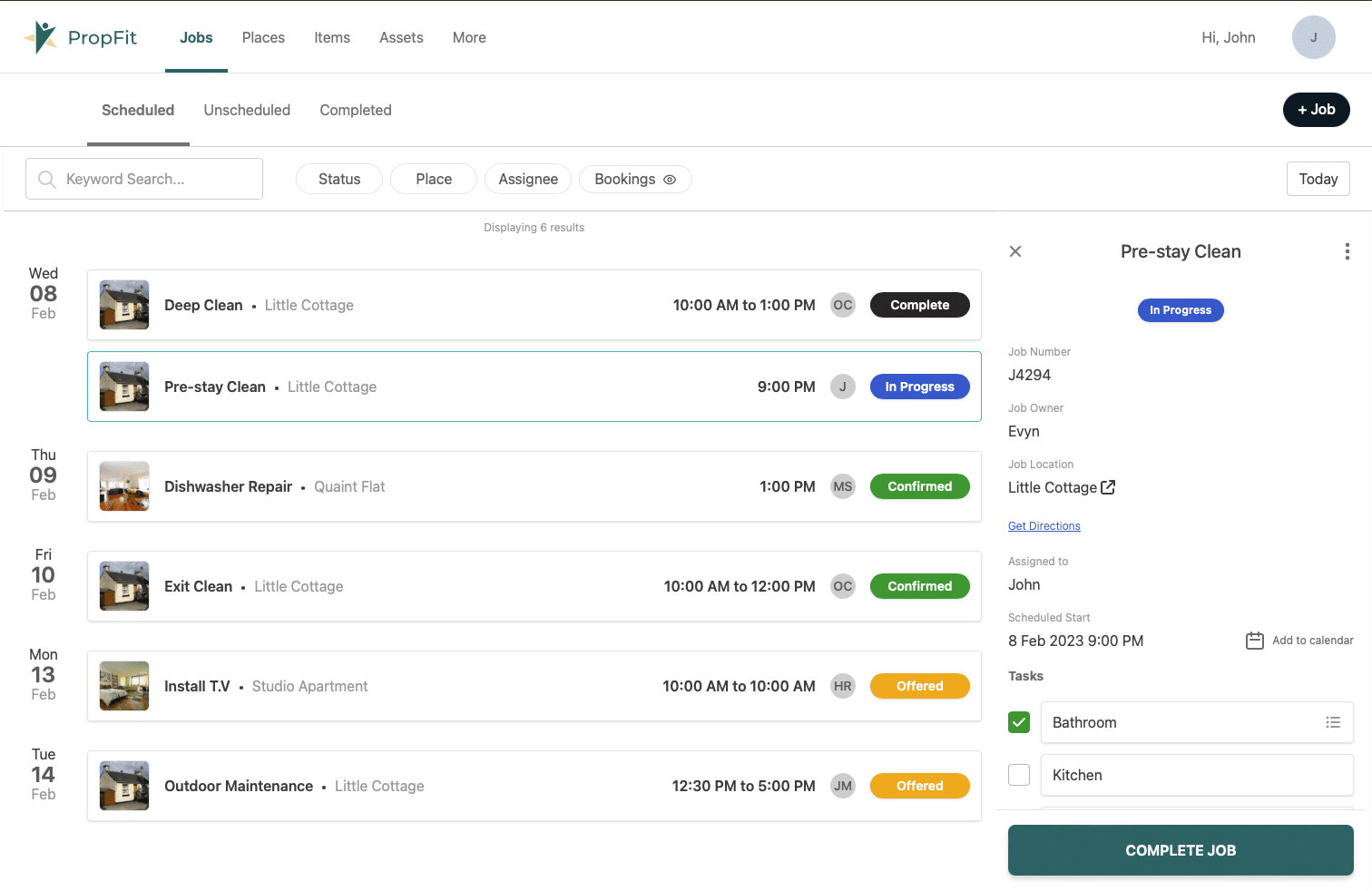Open Little Cottage external link icon
Viewport: 1372px width, 891px height.
(1108, 487)
